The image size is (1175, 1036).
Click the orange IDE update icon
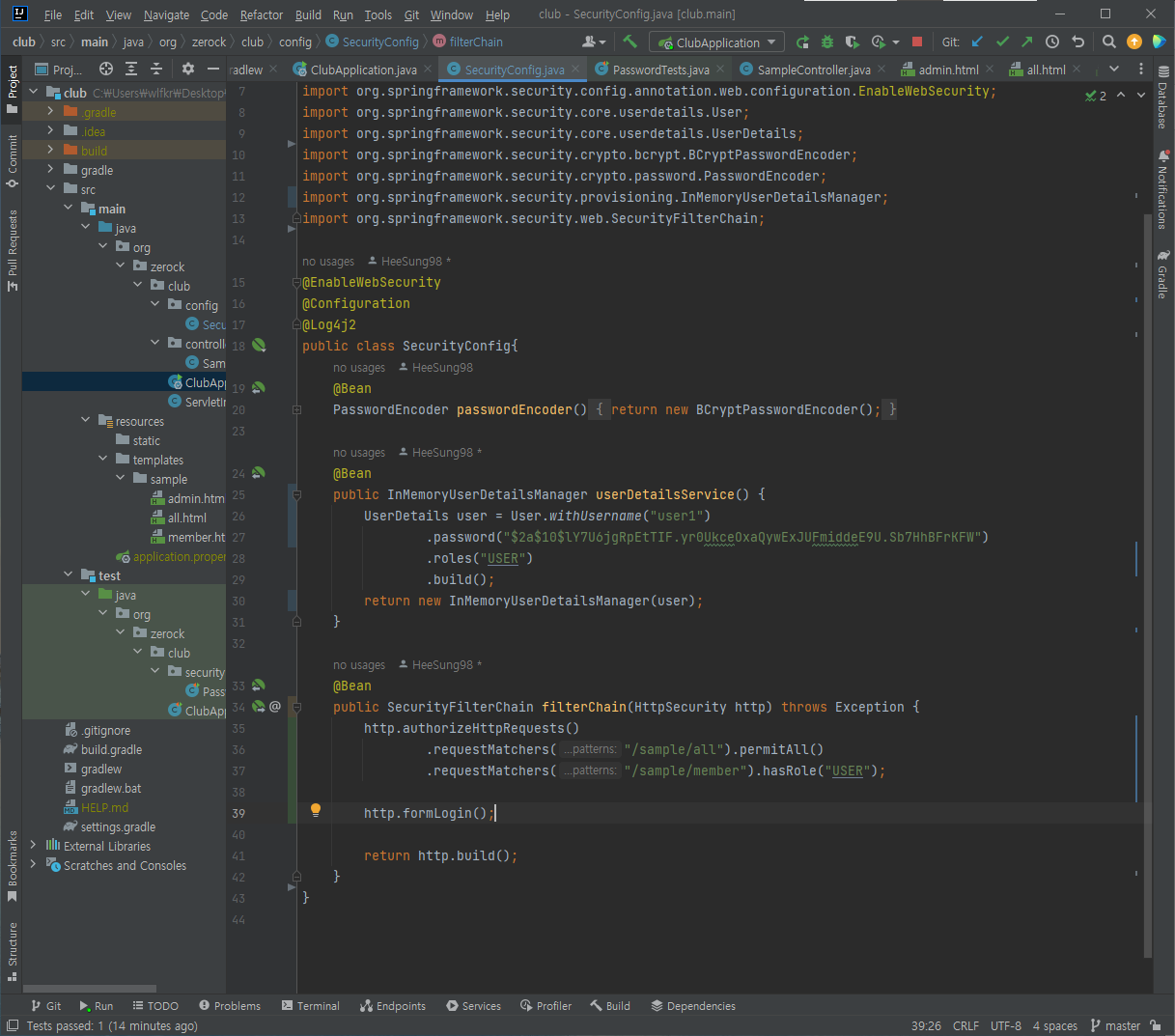tap(1134, 42)
